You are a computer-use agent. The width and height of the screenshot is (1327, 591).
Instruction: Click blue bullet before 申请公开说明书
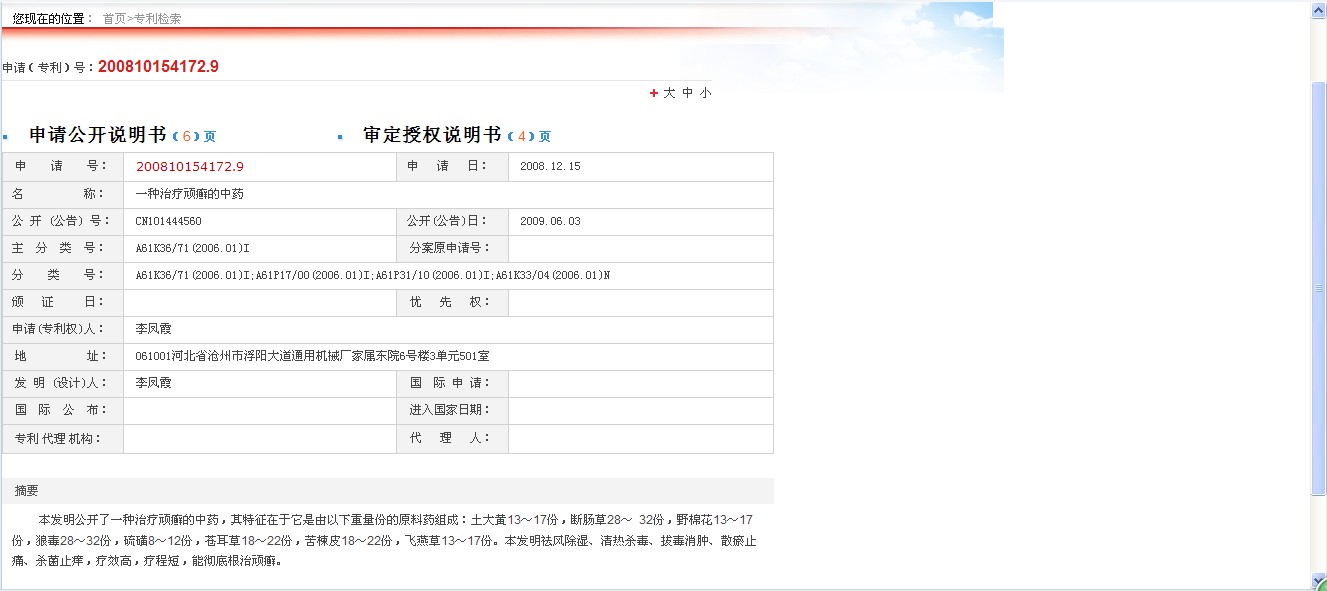pyautogui.click(x=5, y=137)
